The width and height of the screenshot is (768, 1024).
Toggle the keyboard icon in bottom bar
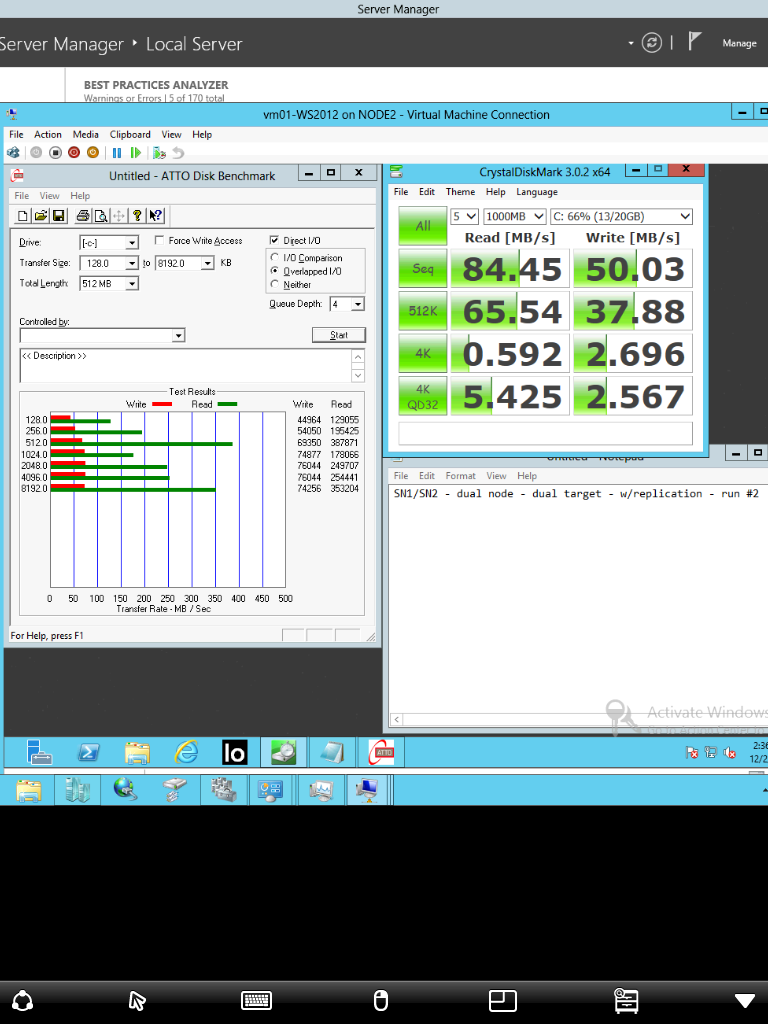coord(257,1000)
